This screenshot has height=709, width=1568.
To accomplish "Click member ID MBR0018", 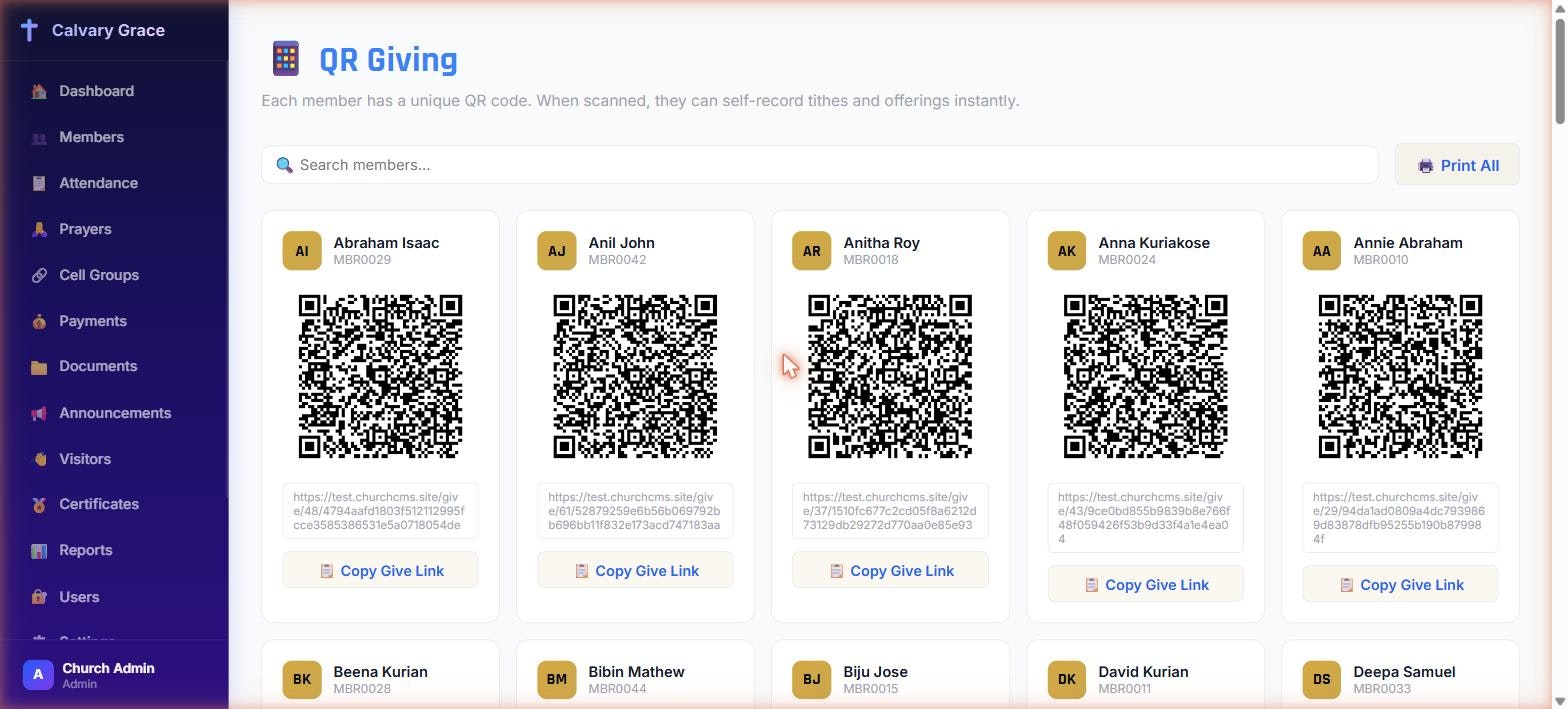I will (871, 260).
